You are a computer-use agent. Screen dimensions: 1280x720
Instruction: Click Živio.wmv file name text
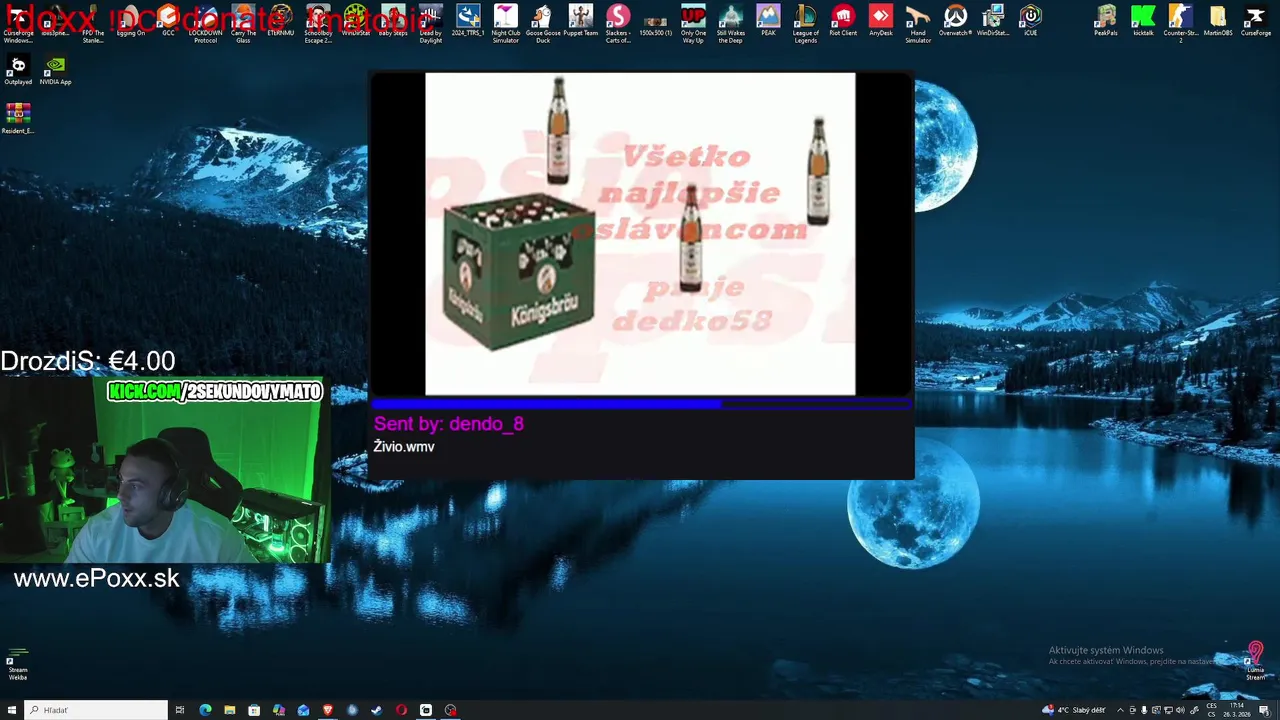tap(404, 447)
